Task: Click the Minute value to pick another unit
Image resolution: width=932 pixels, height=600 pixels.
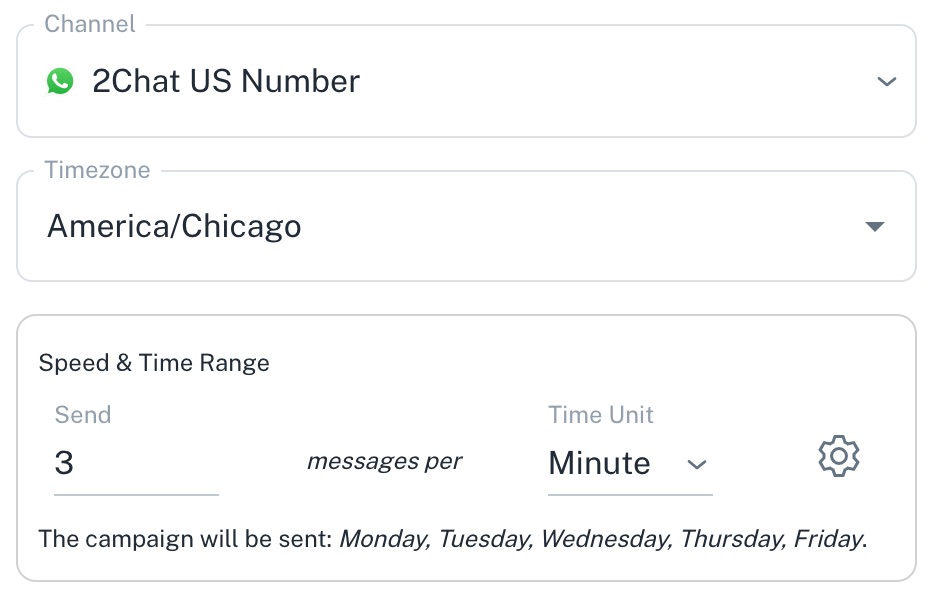Action: (x=598, y=463)
